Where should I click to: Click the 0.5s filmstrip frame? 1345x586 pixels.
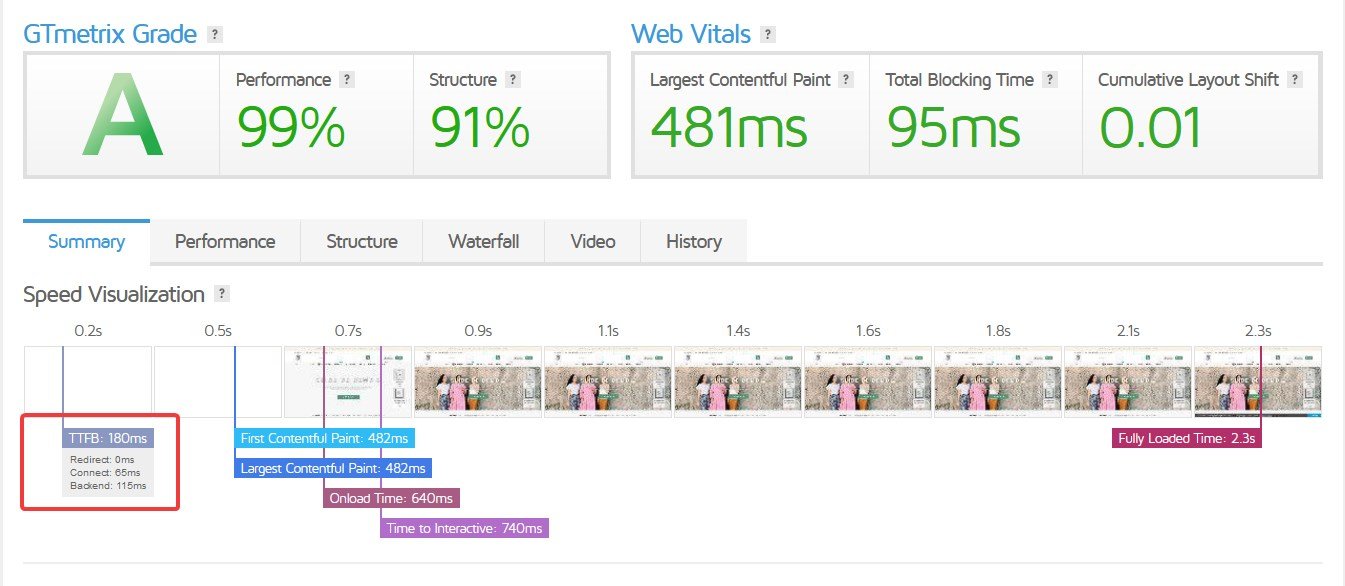tap(218, 382)
